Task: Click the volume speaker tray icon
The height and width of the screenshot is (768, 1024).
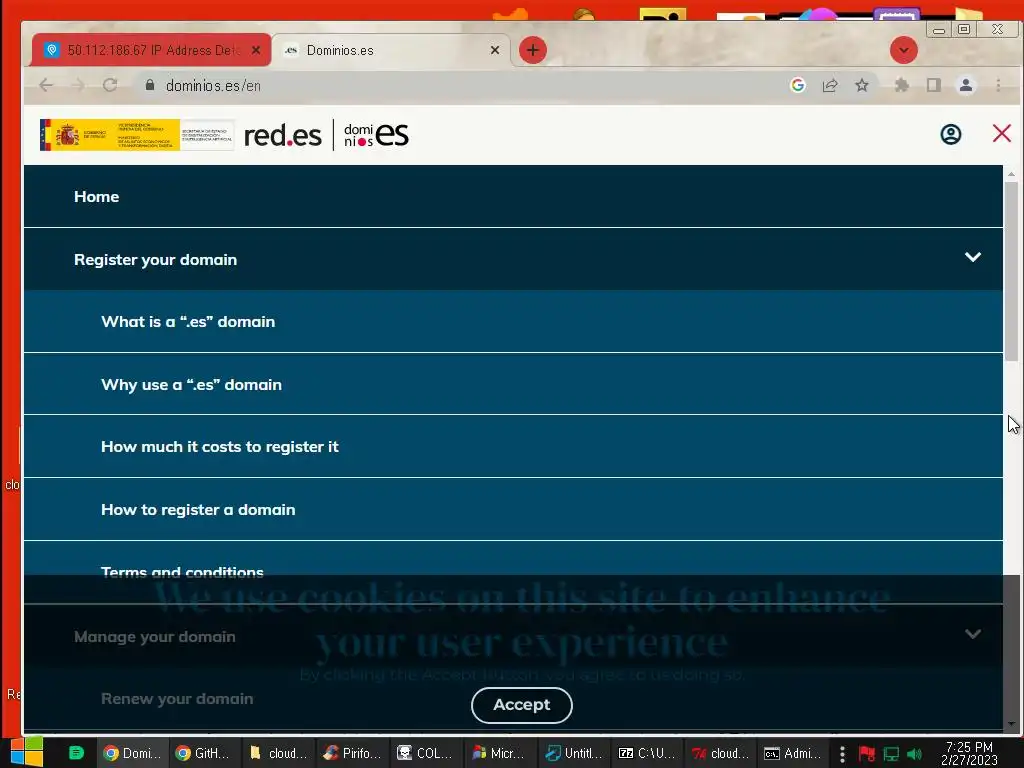Action: (914, 754)
